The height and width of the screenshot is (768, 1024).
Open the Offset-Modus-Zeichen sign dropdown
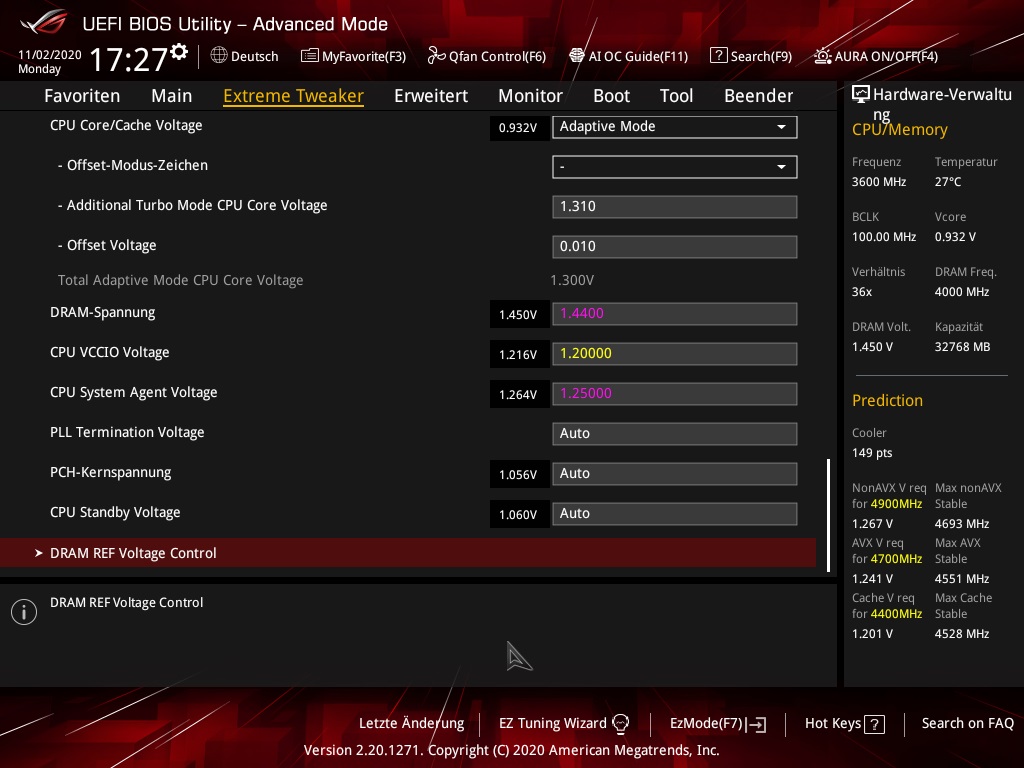click(675, 167)
